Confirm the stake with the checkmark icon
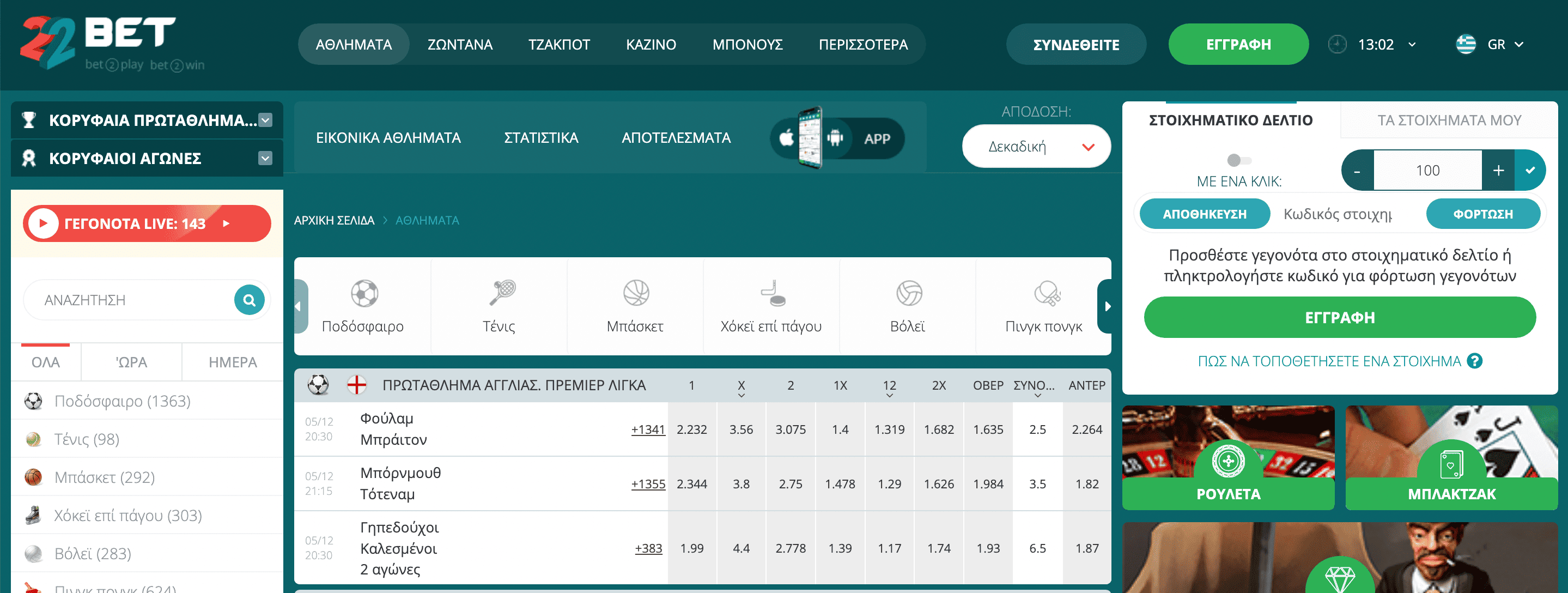1568x593 pixels. [x=1530, y=171]
